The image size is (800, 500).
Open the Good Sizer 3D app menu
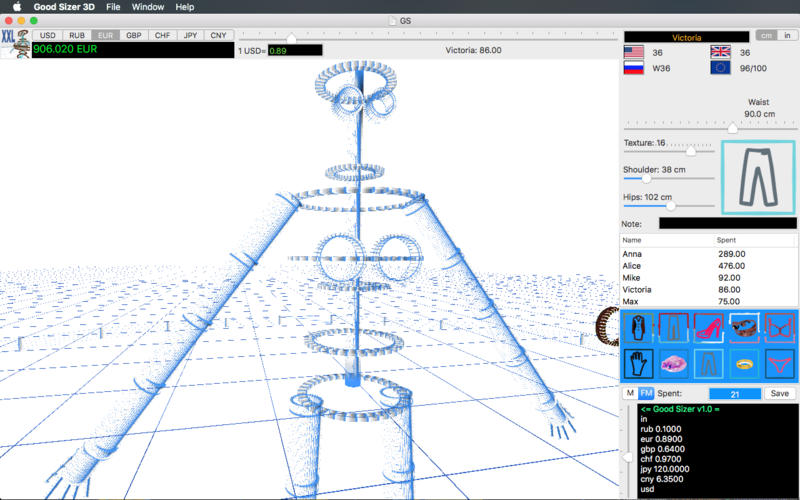pos(64,7)
